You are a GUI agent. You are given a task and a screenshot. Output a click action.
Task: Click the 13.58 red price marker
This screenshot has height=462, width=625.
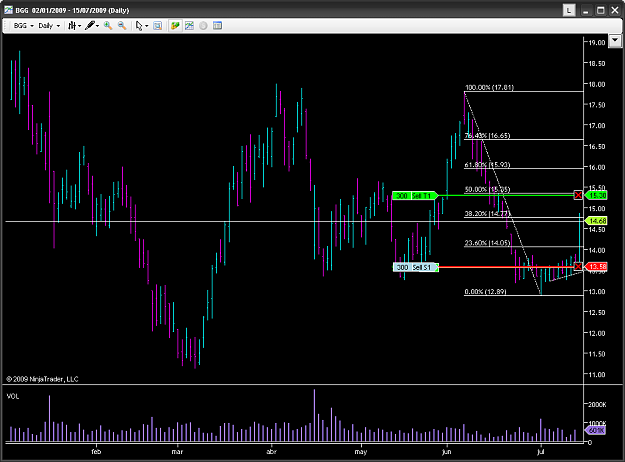(x=596, y=267)
